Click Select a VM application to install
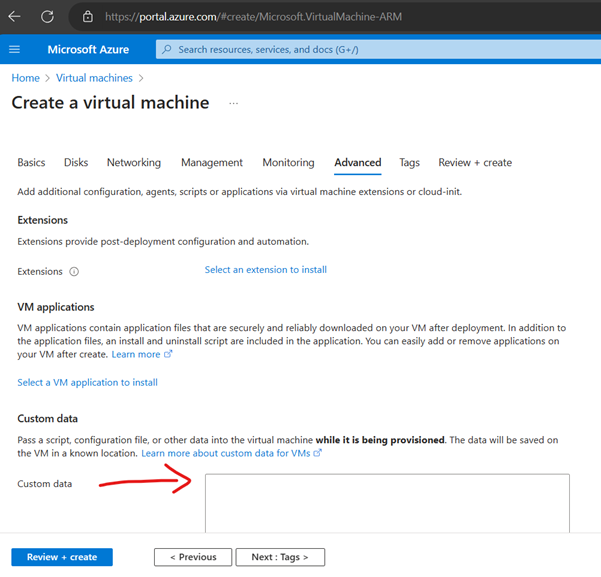The width and height of the screenshot is (601, 577). [x=88, y=382]
